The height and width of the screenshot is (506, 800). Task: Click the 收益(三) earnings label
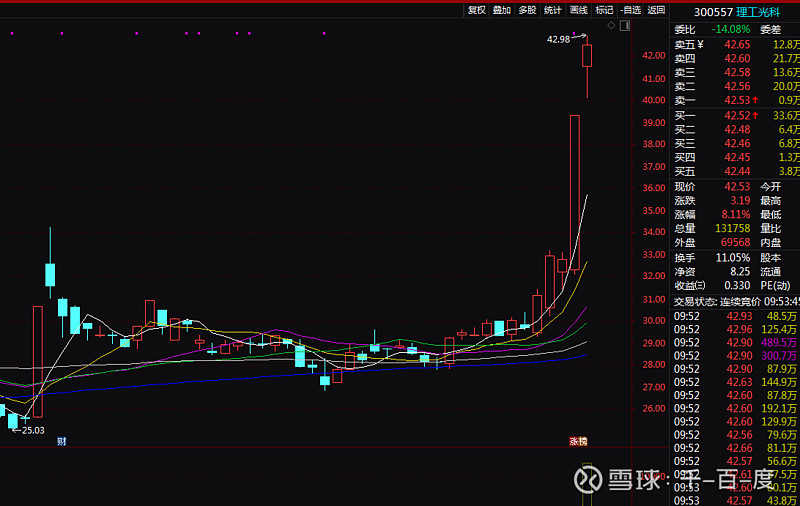689,285
